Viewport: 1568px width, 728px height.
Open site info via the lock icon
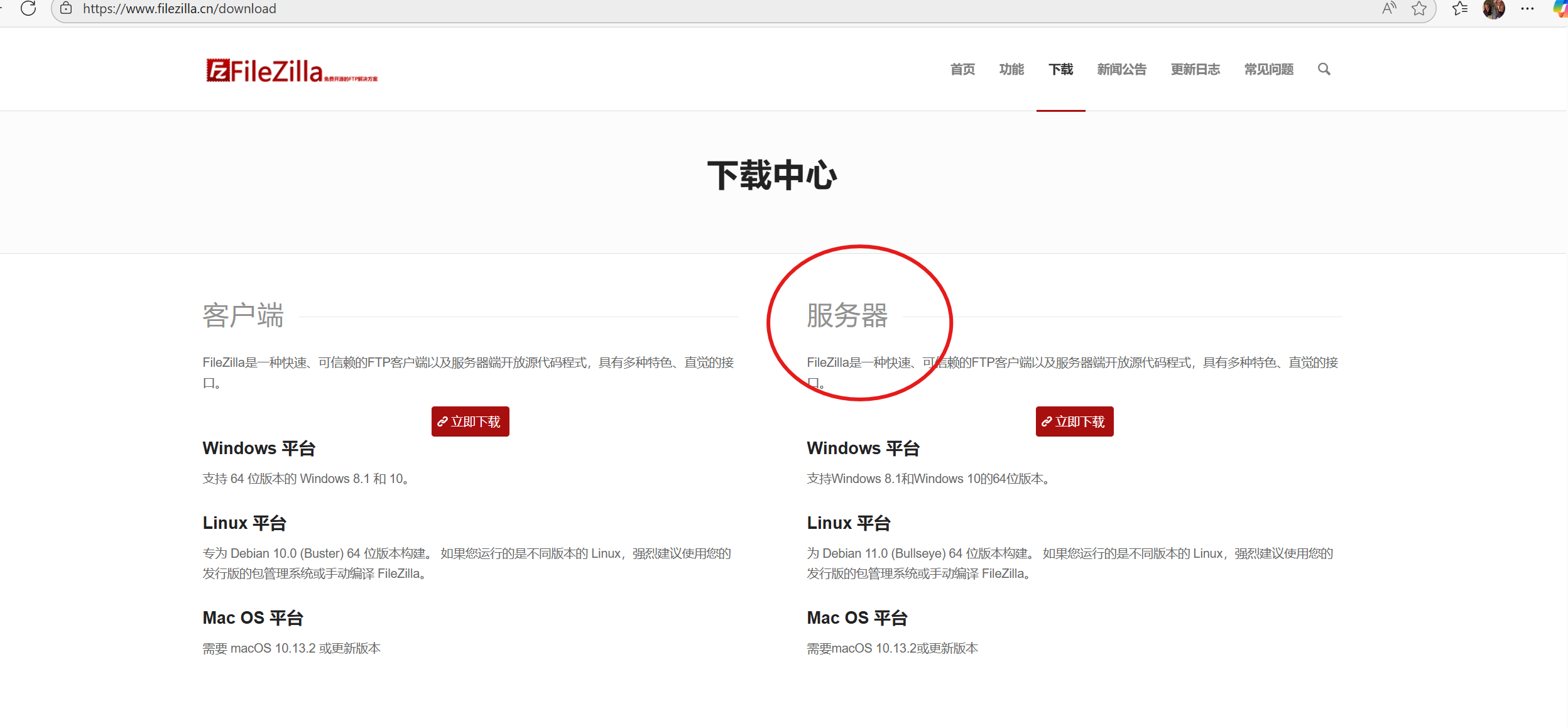[66, 8]
